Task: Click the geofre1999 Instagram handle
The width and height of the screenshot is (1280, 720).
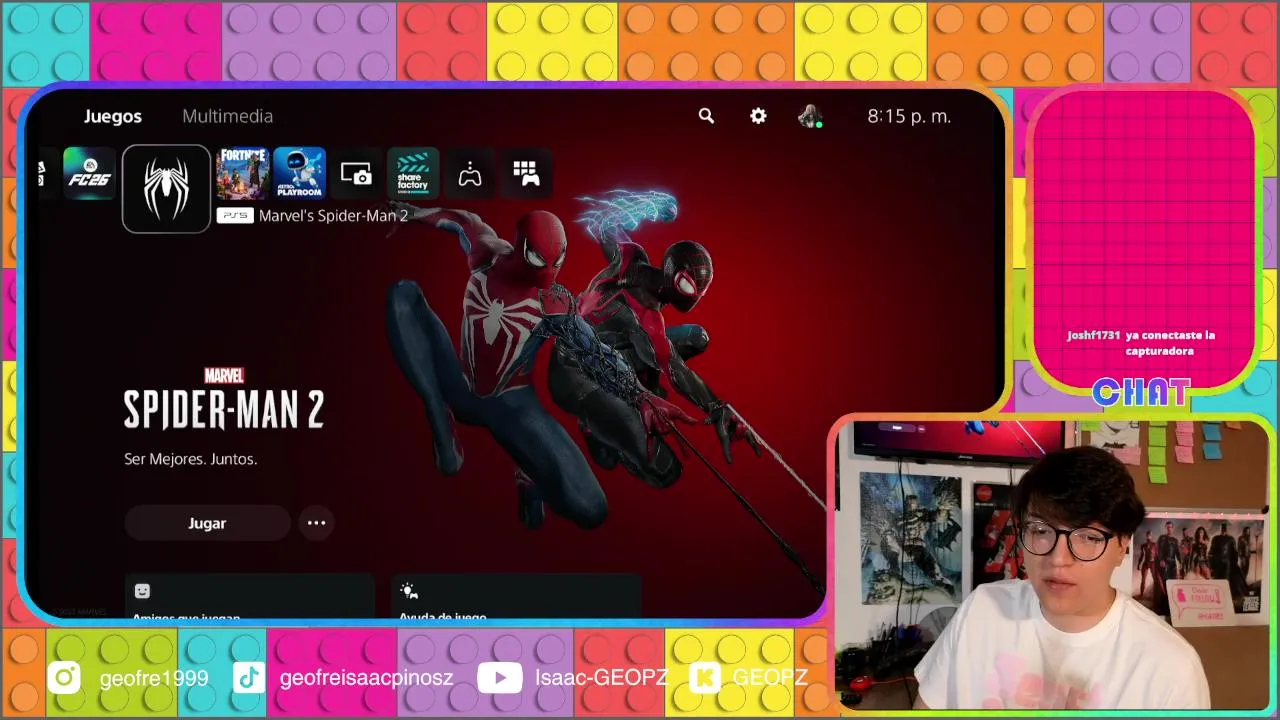Action: [x=154, y=678]
